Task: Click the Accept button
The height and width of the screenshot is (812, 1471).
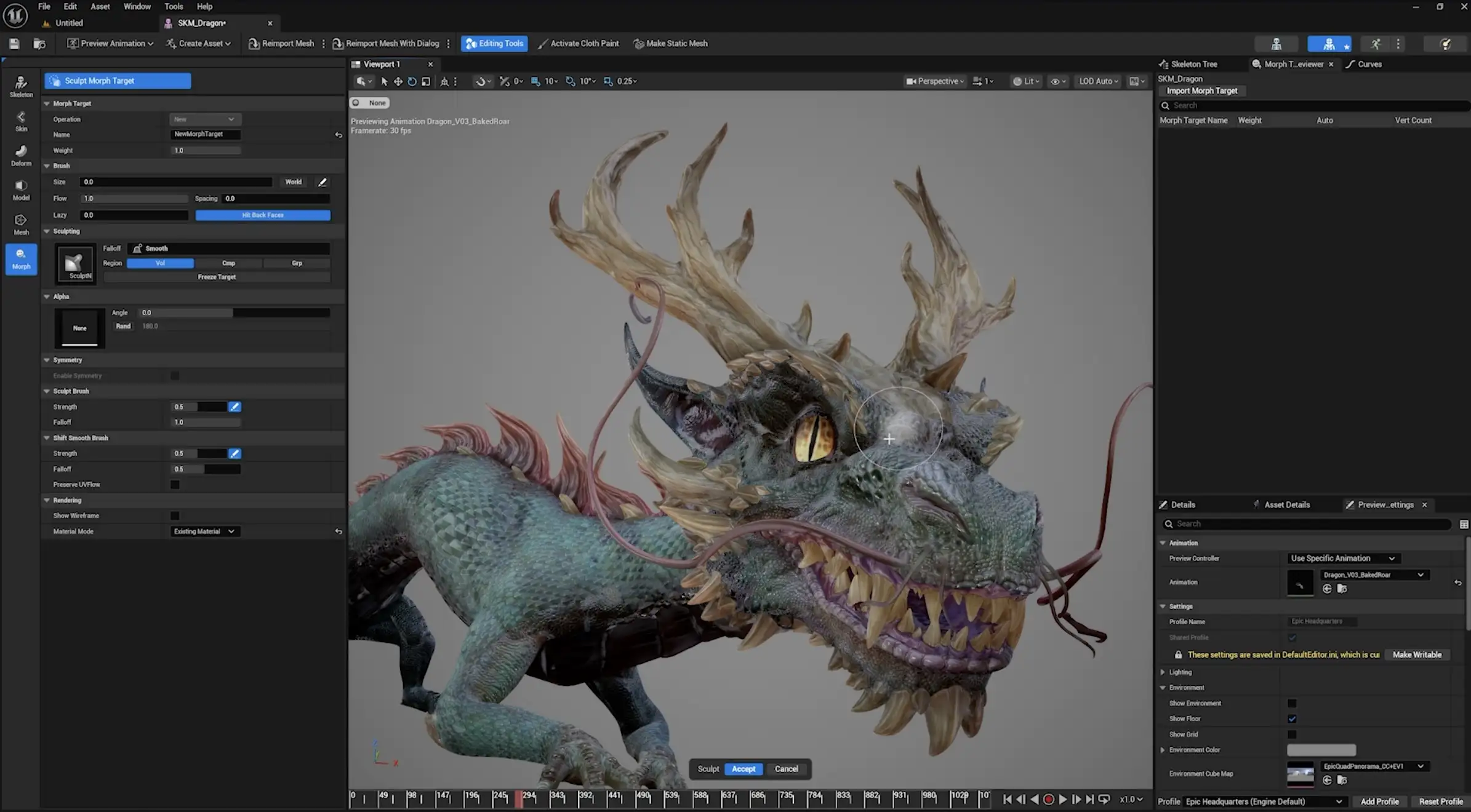Action: [x=743, y=769]
